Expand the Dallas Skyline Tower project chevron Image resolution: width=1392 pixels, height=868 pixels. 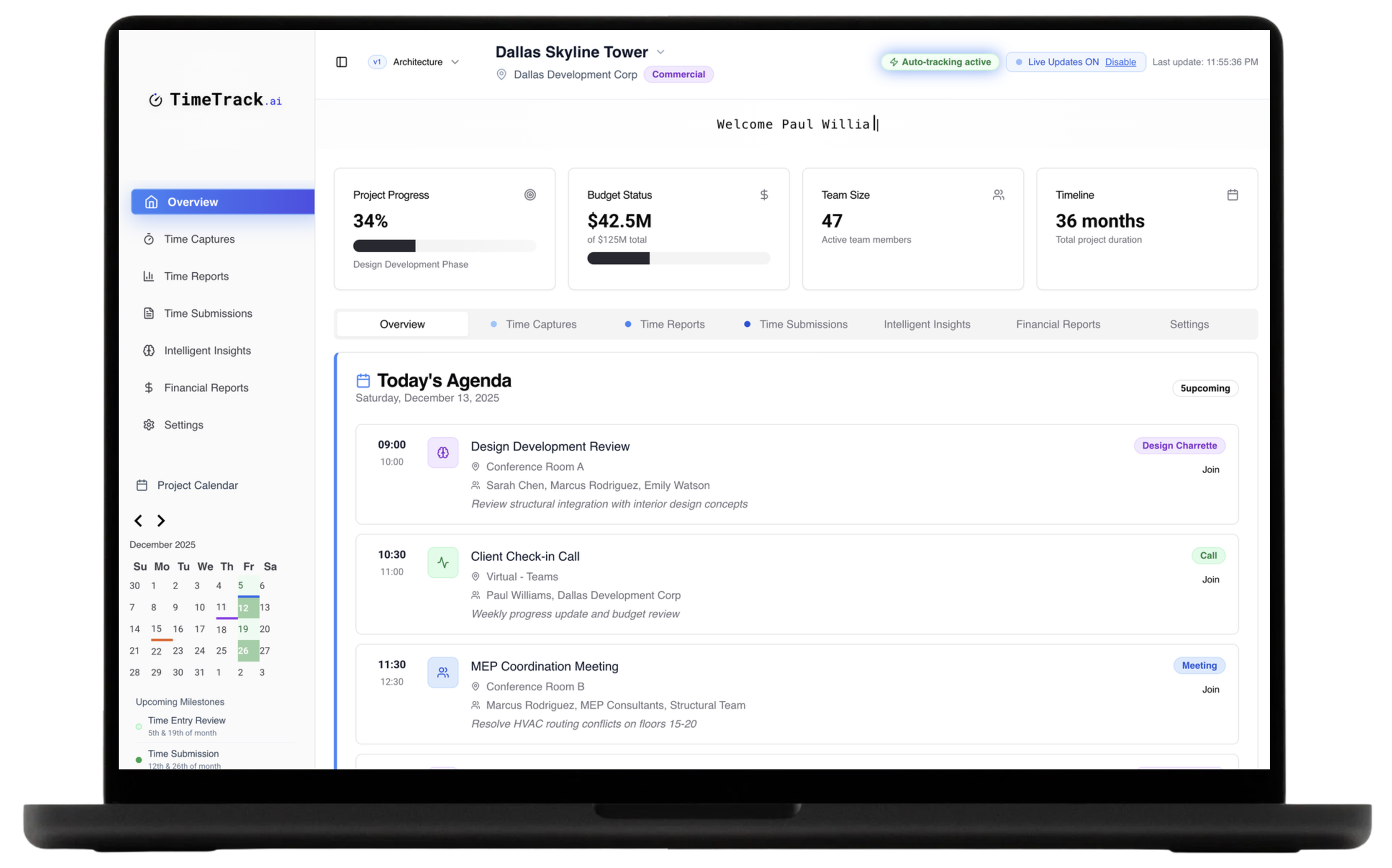pyautogui.click(x=660, y=52)
